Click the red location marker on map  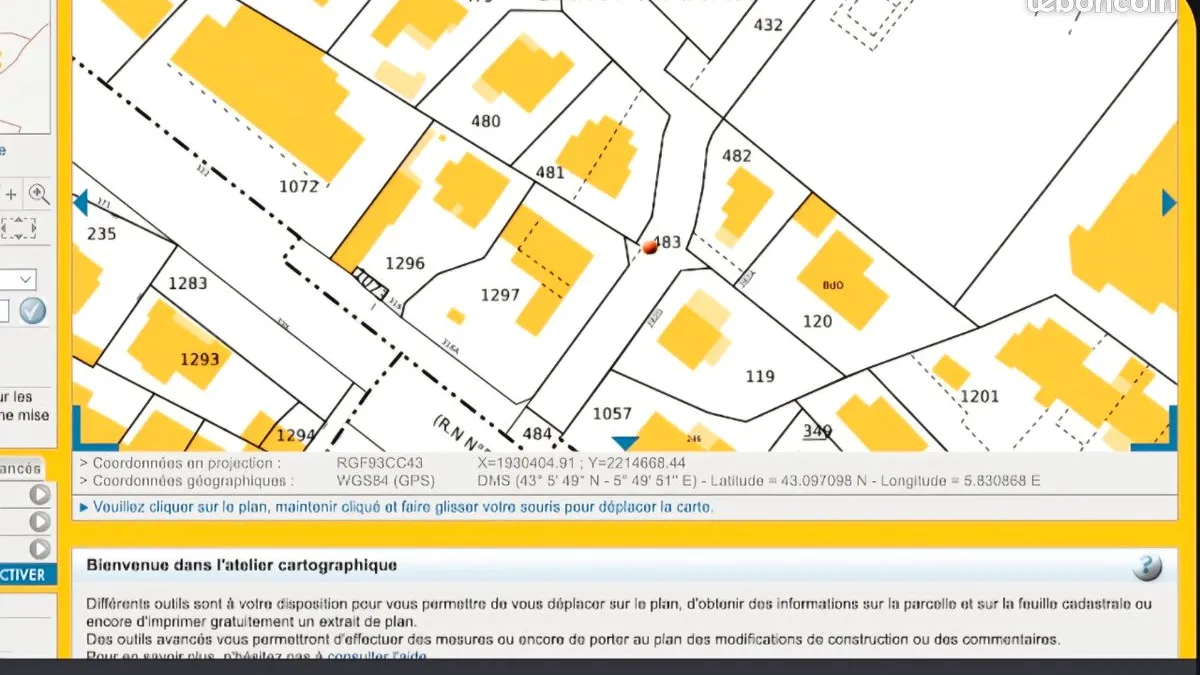coord(650,246)
